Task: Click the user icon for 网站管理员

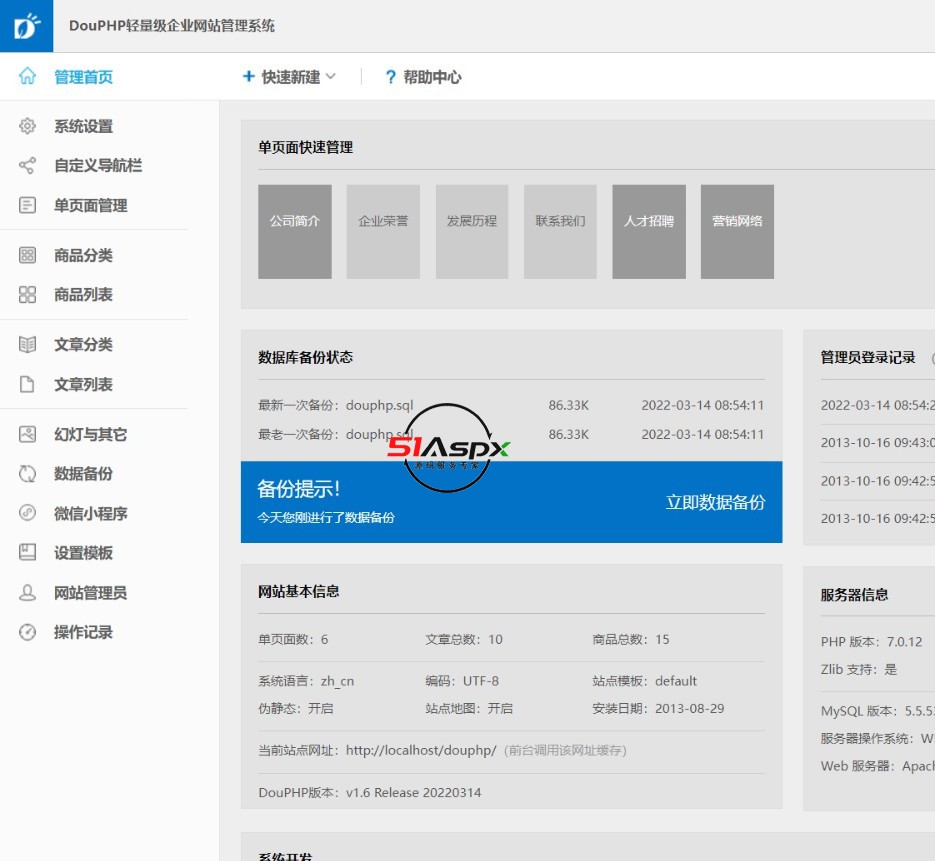Action: coord(28,593)
